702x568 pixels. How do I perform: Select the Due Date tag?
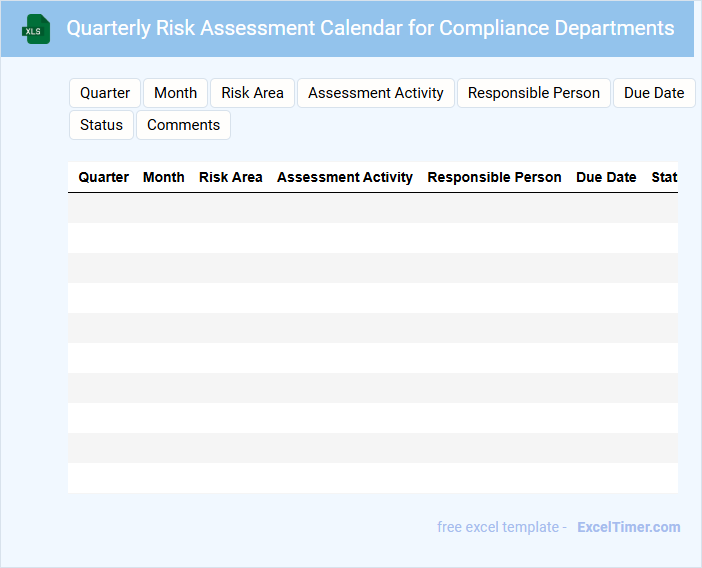coord(654,93)
